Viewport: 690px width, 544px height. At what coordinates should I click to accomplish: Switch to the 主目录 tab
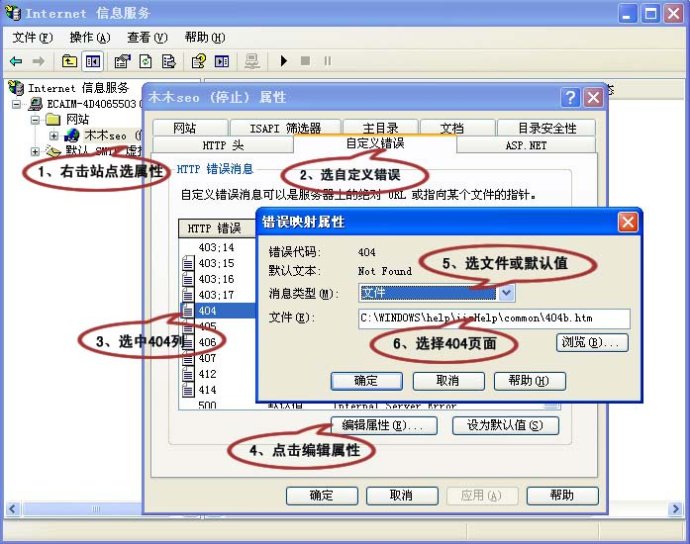[380, 128]
